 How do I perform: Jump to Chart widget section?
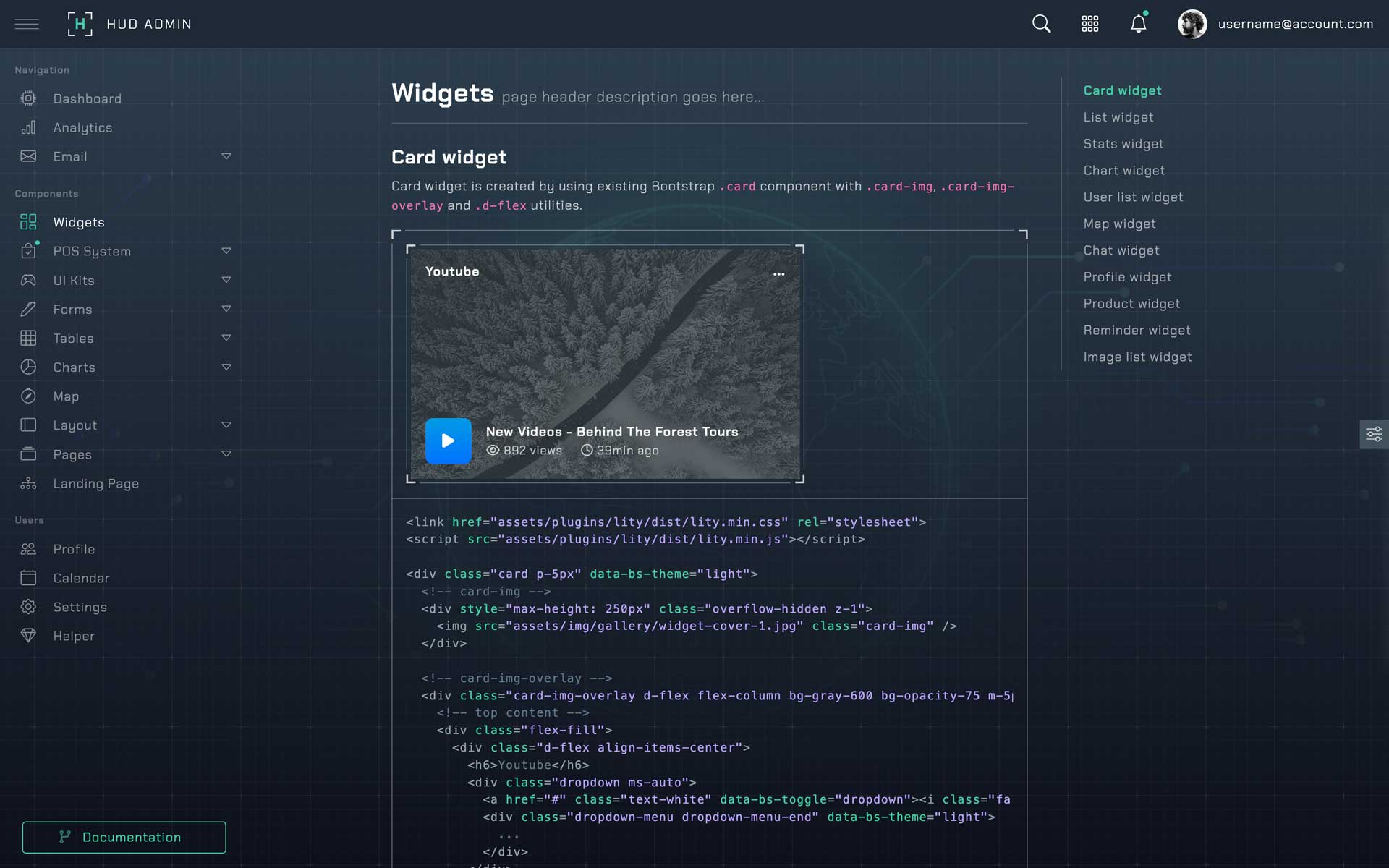point(1123,171)
